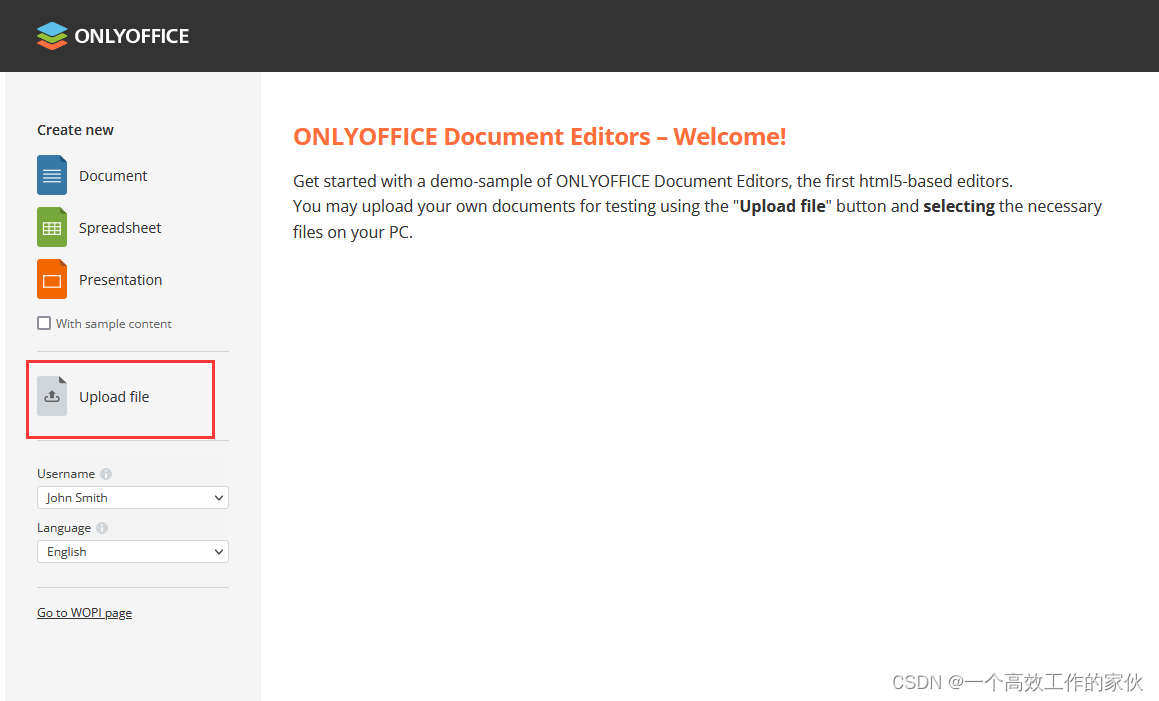Click the welcome heading text
This screenshot has height=701, width=1159.
(539, 136)
